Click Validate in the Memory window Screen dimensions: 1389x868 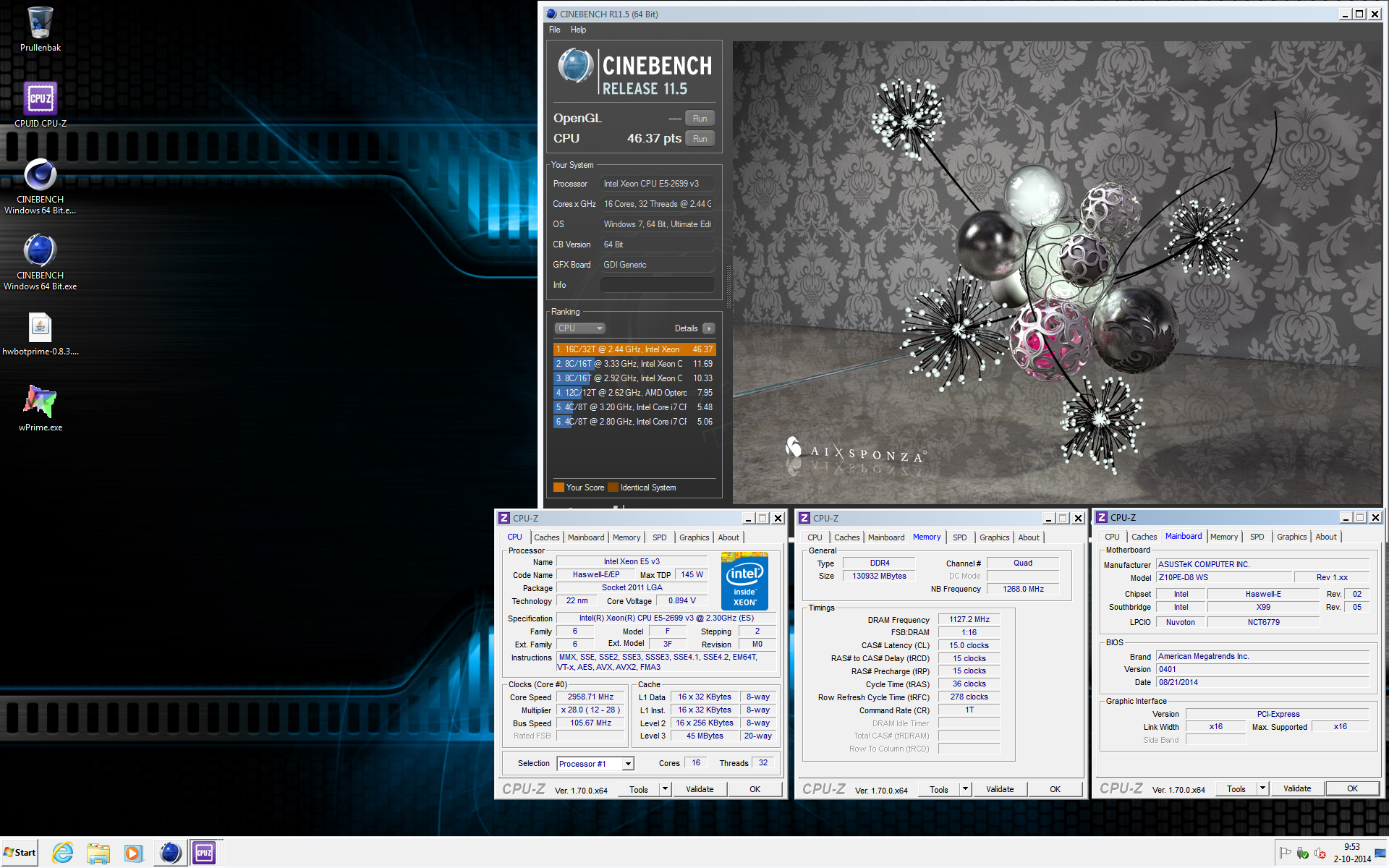[x=1000, y=790]
